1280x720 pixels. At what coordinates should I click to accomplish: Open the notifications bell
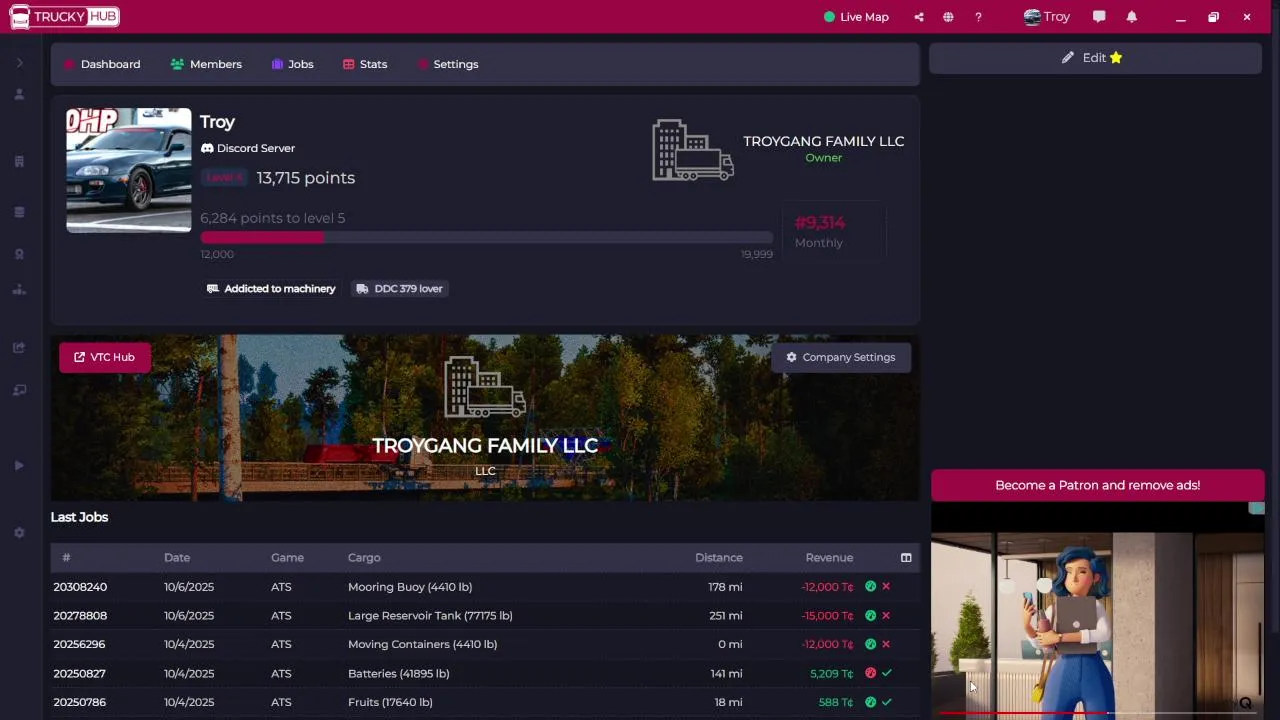coord(1132,17)
